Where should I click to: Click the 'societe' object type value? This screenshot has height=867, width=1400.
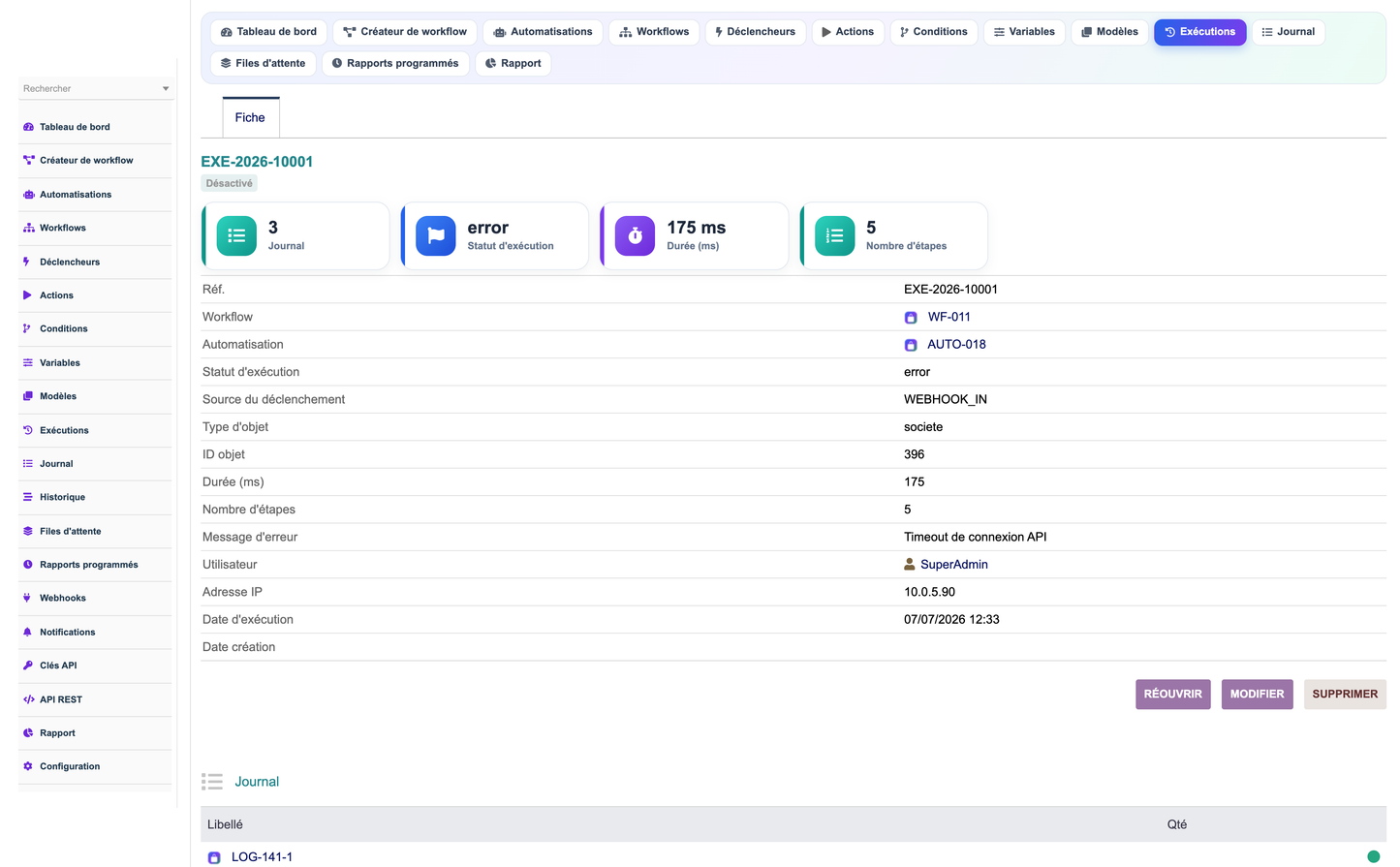click(x=922, y=426)
